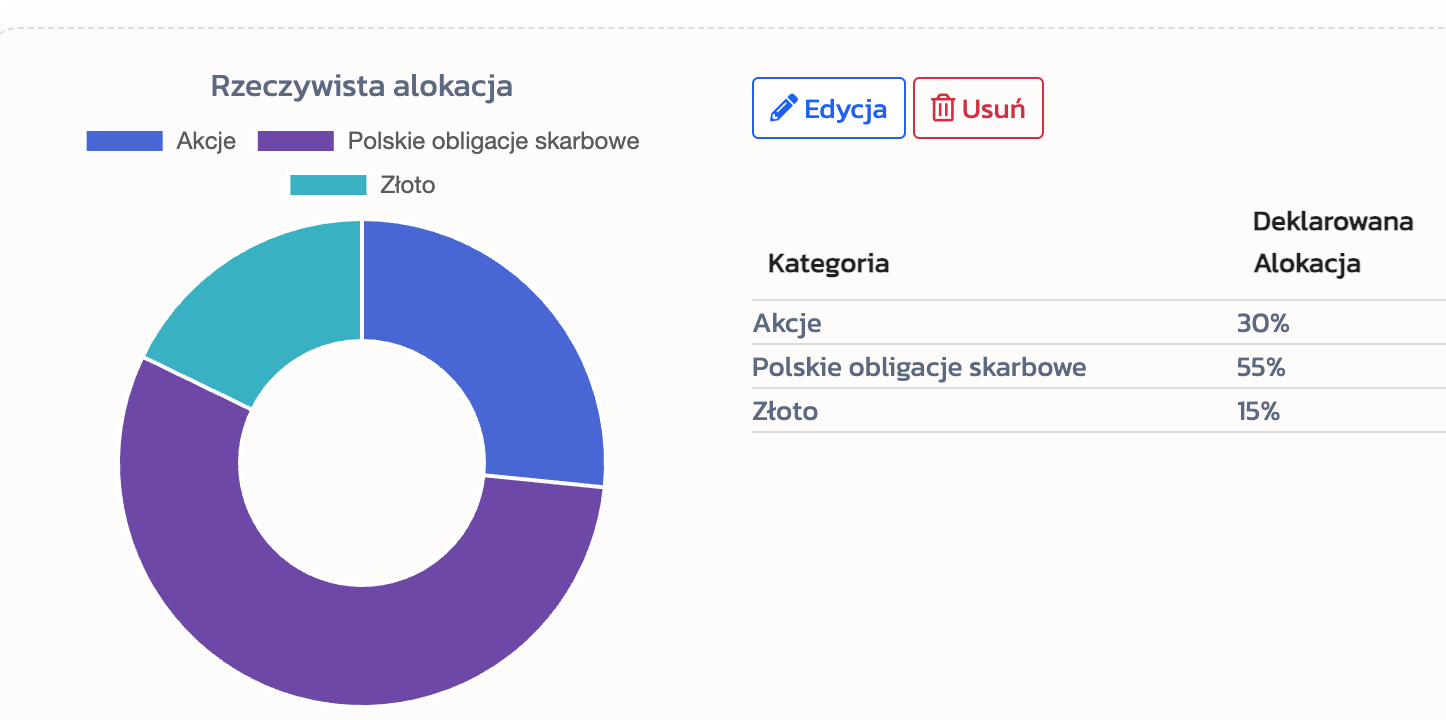Select the blue Akcje legend swatch

[122, 141]
